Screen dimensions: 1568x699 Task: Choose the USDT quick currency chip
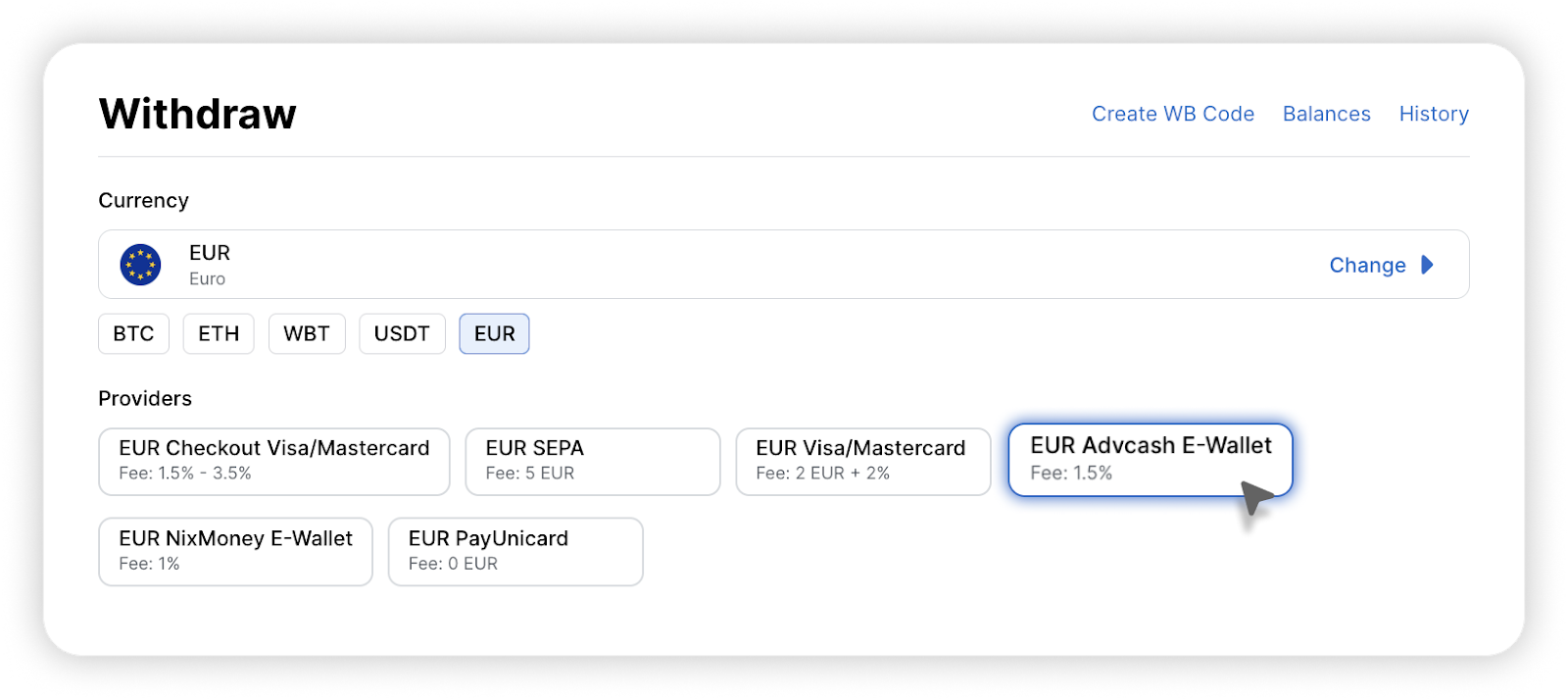[402, 333]
